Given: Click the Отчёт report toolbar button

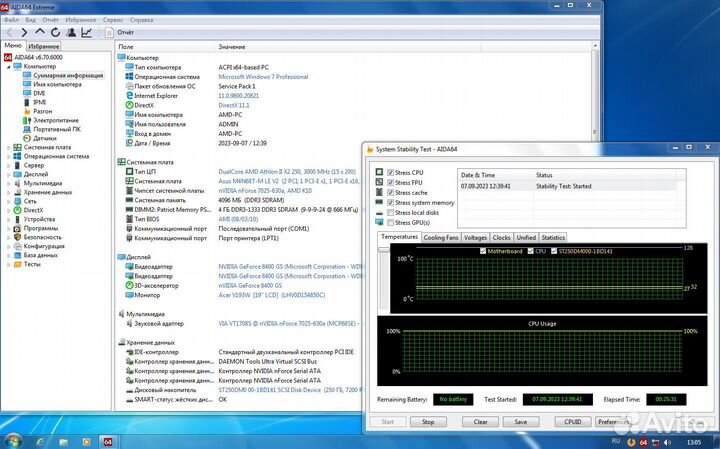Looking at the screenshot, I should [120, 32].
